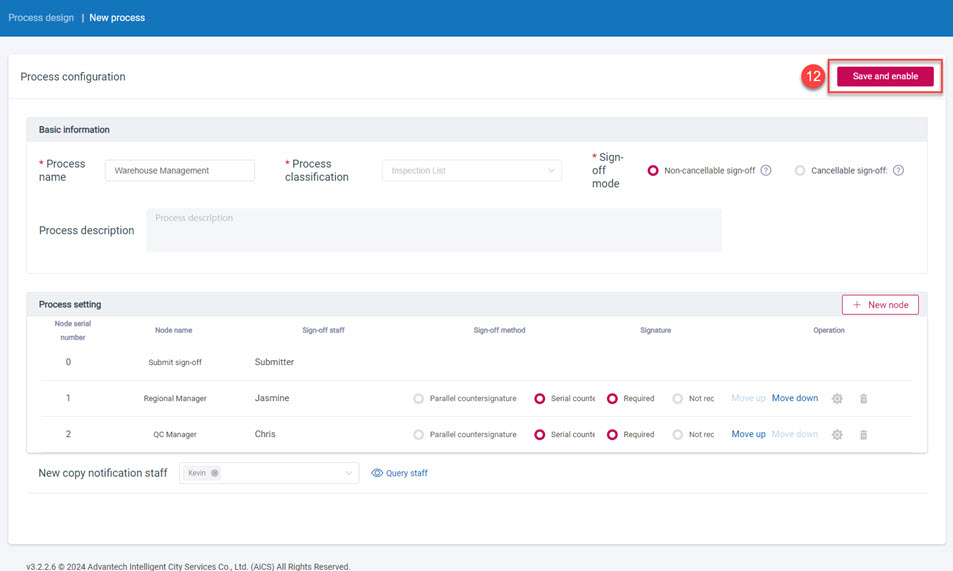Click help icon beside Cancellable sign-off
The width and height of the screenshot is (953, 571).
click(x=898, y=171)
